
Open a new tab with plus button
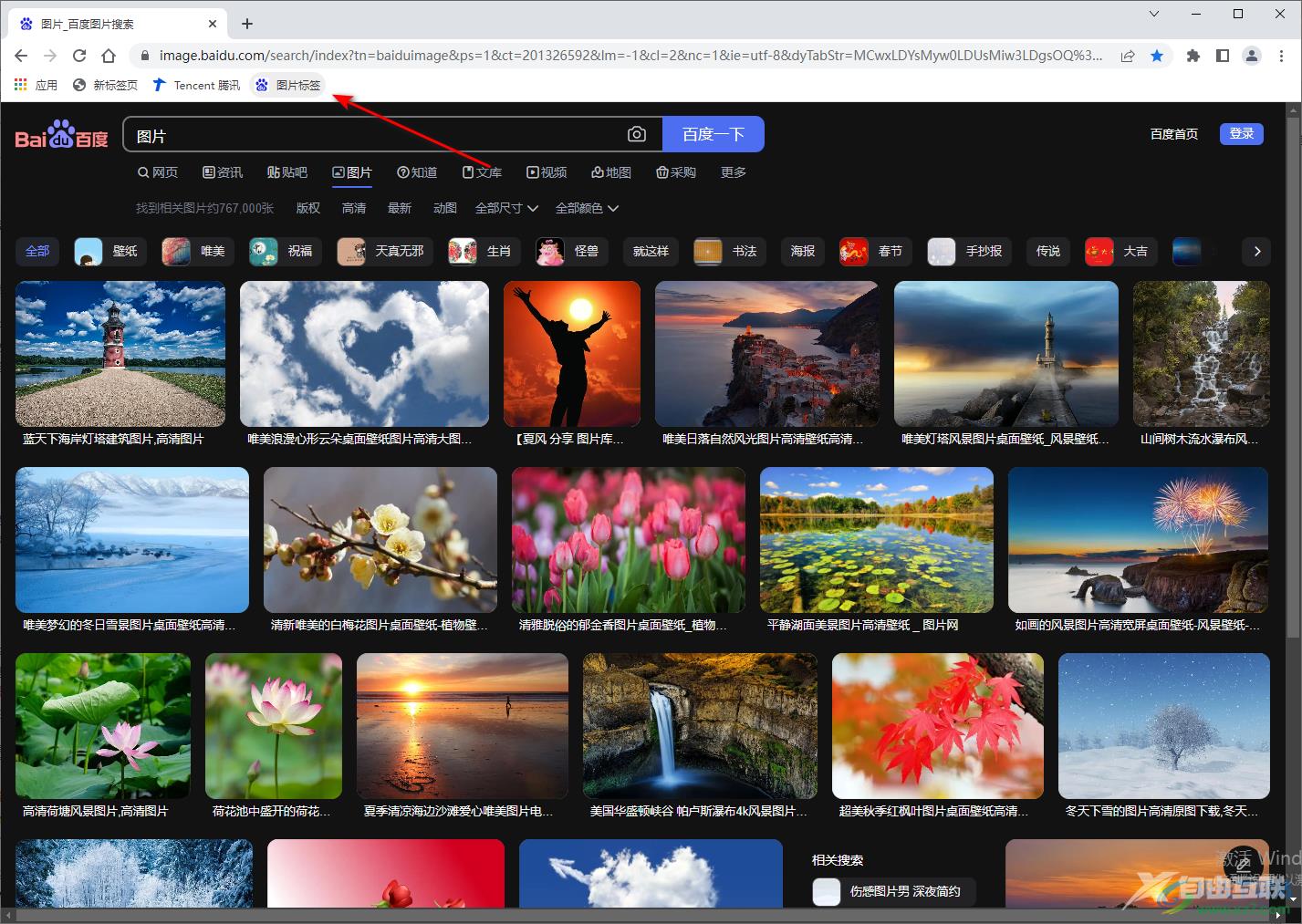point(247,24)
